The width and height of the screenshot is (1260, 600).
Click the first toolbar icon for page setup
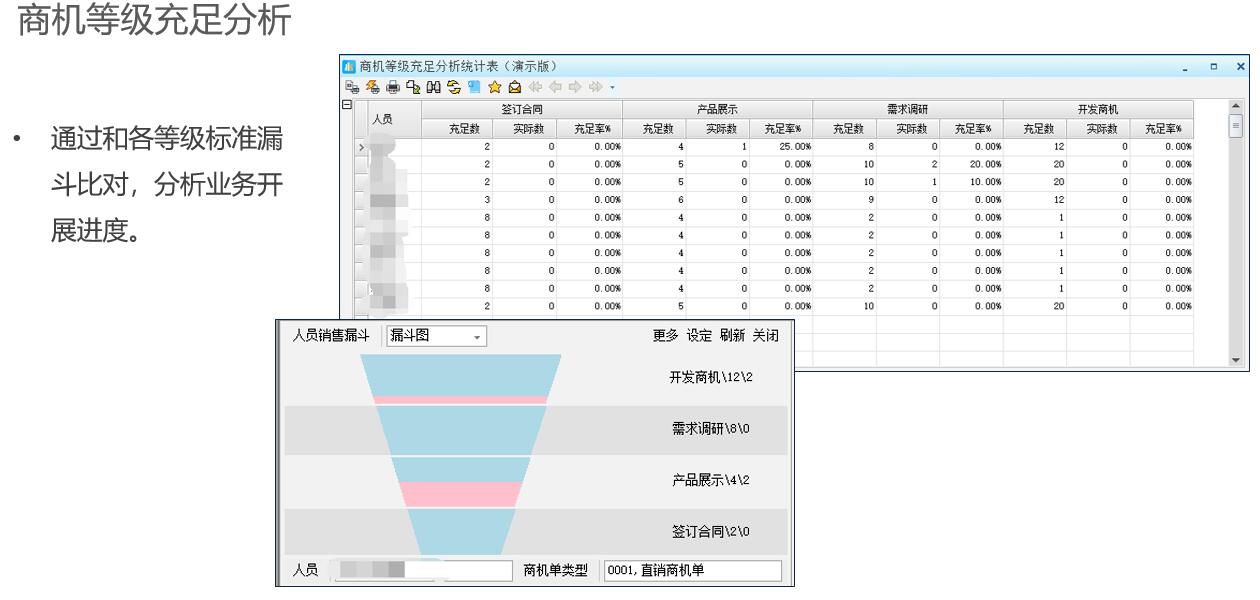point(352,87)
